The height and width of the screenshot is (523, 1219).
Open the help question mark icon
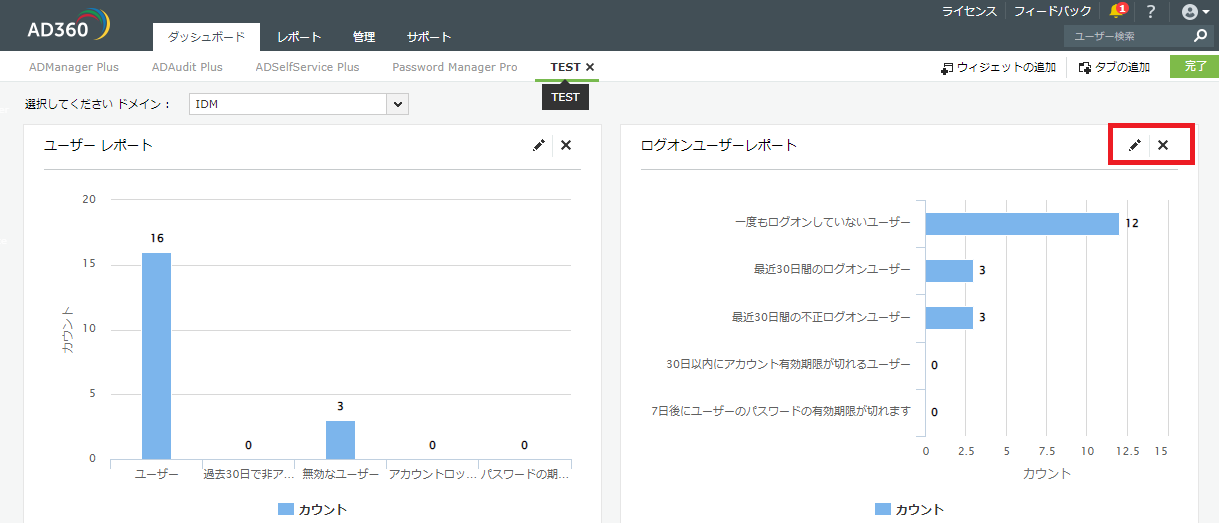click(x=1150, y=12)
